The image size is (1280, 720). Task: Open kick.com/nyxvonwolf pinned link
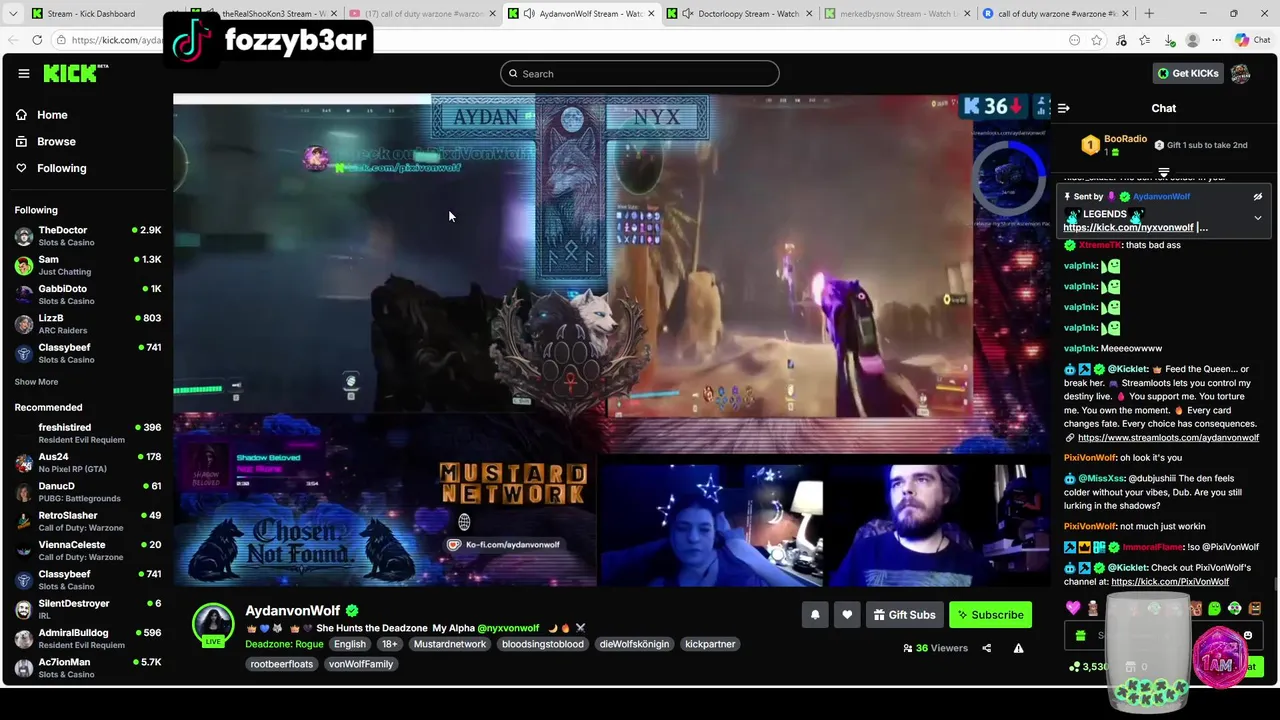coord(1128,228)
